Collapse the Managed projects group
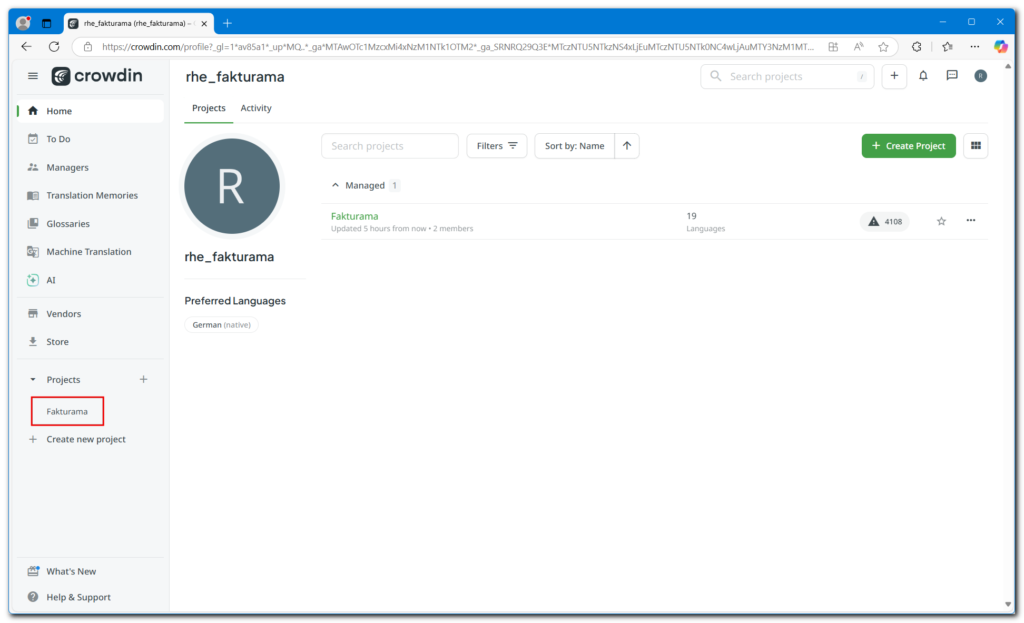The image size is (1024, 623). tap(335, 185)
